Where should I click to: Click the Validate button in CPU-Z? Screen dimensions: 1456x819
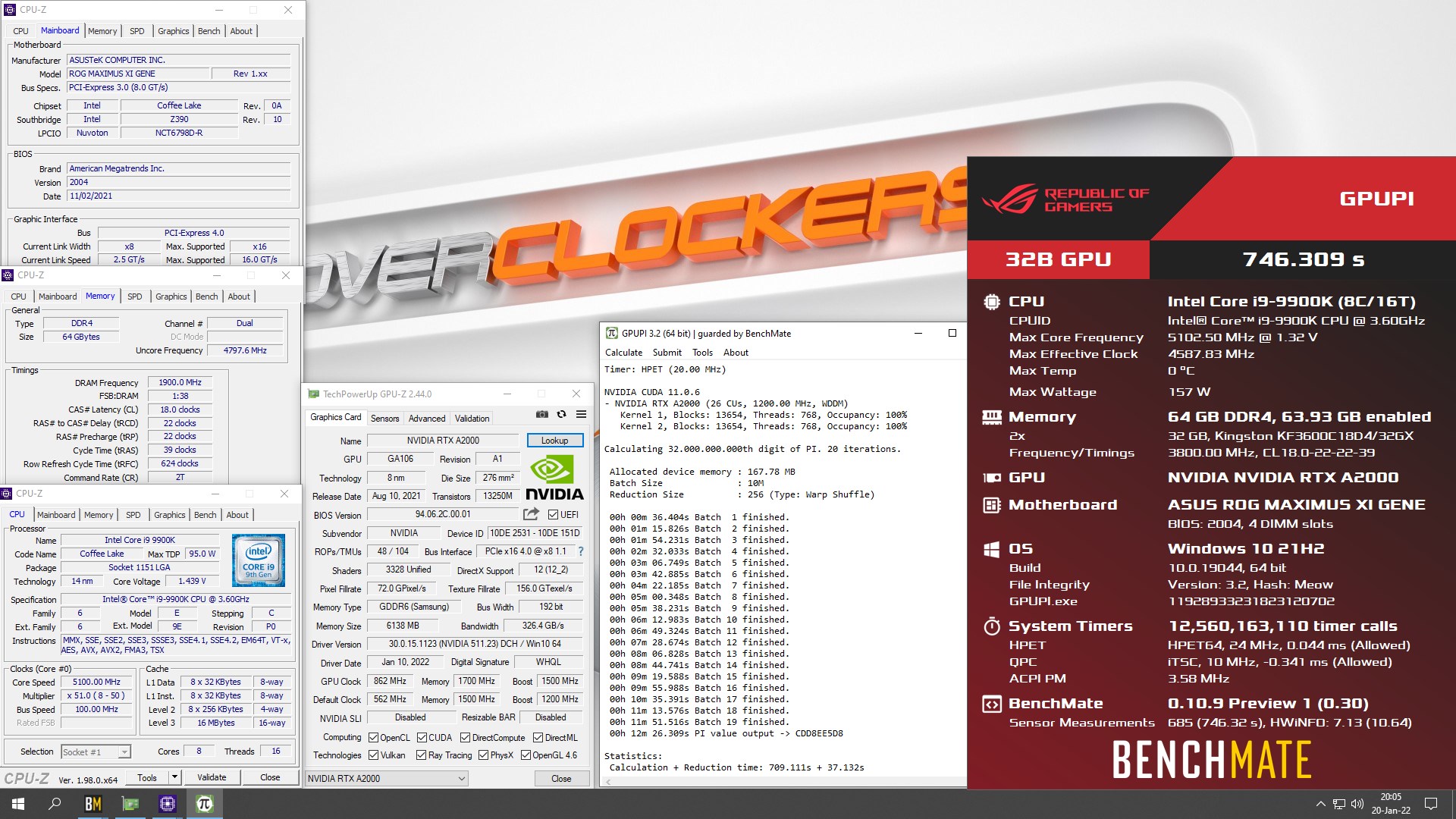tap(212, 777)
